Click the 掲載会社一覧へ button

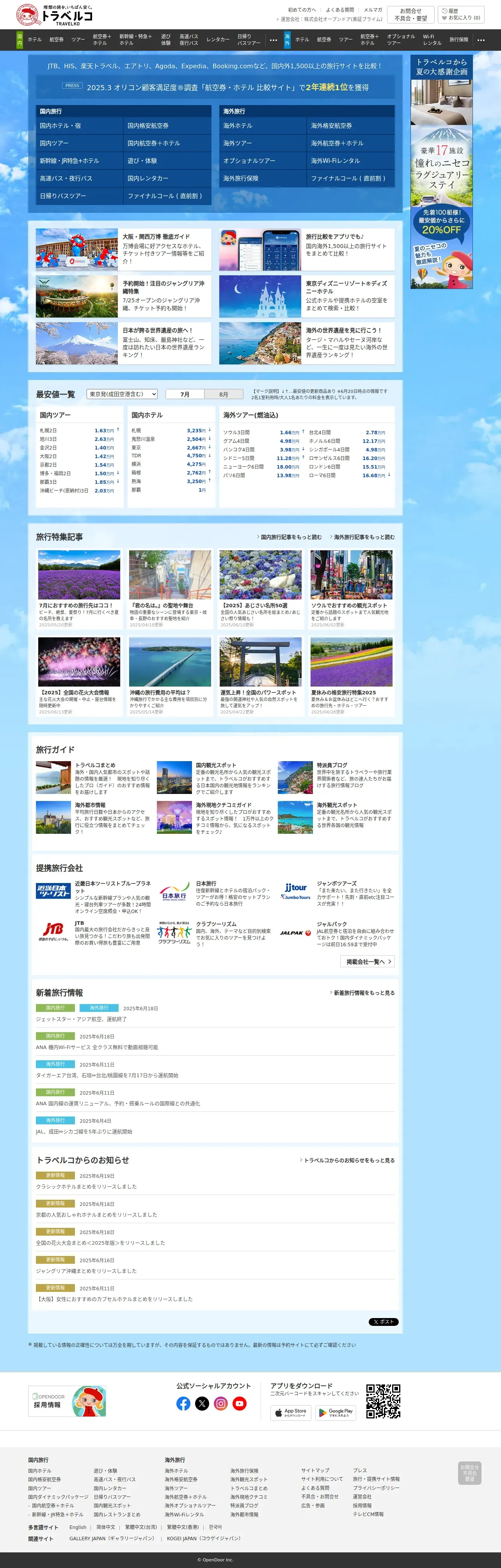368,961
